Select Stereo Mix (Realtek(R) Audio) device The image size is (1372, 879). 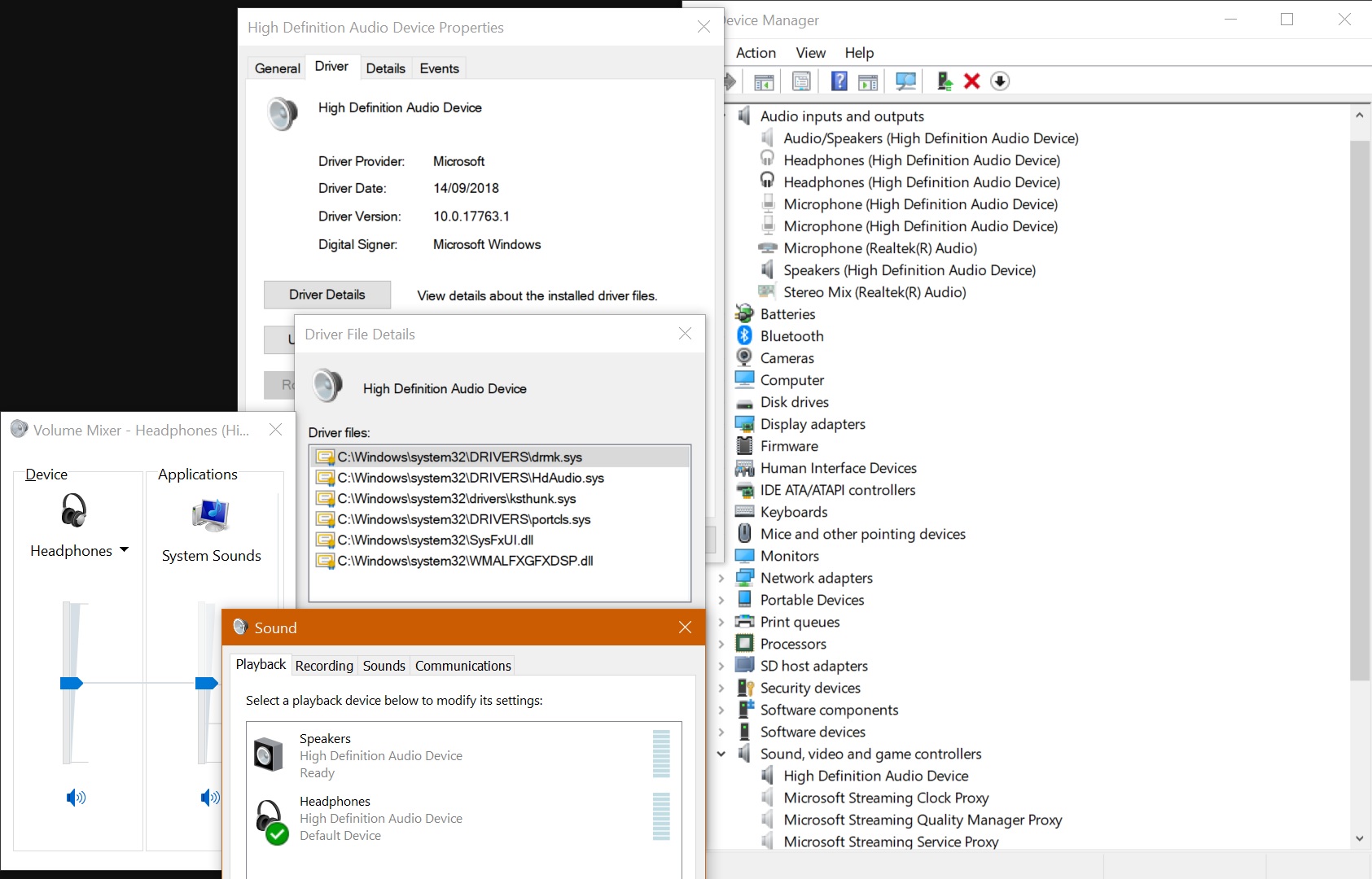pyautogui.click(x=874, y=292)
